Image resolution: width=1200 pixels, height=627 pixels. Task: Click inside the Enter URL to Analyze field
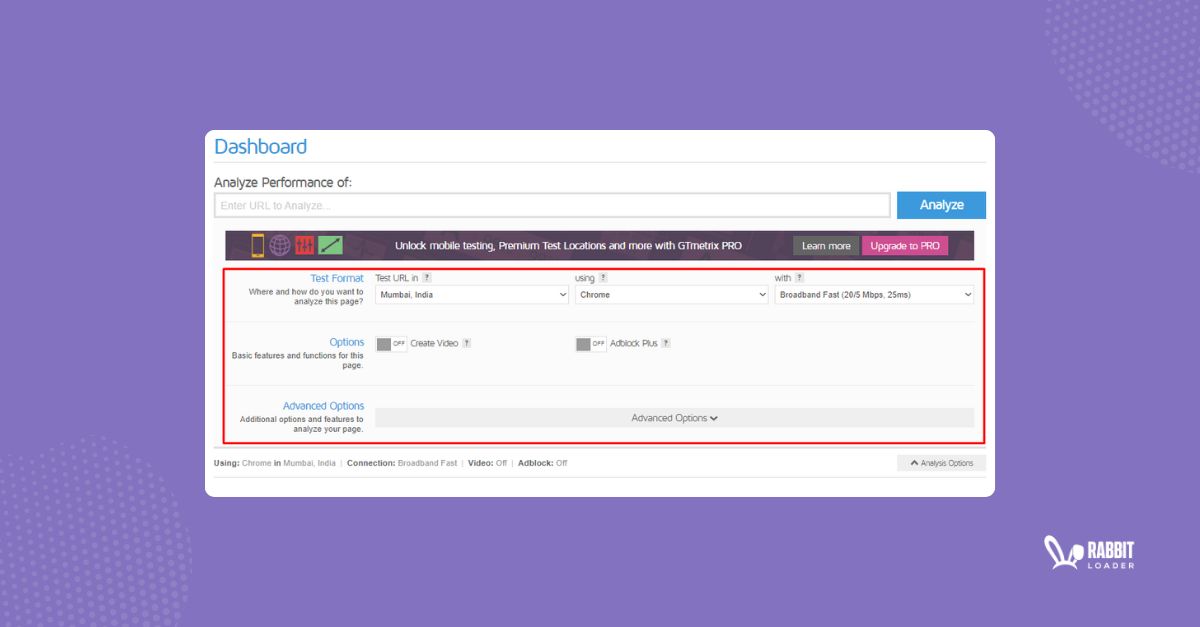coord(550,204)
